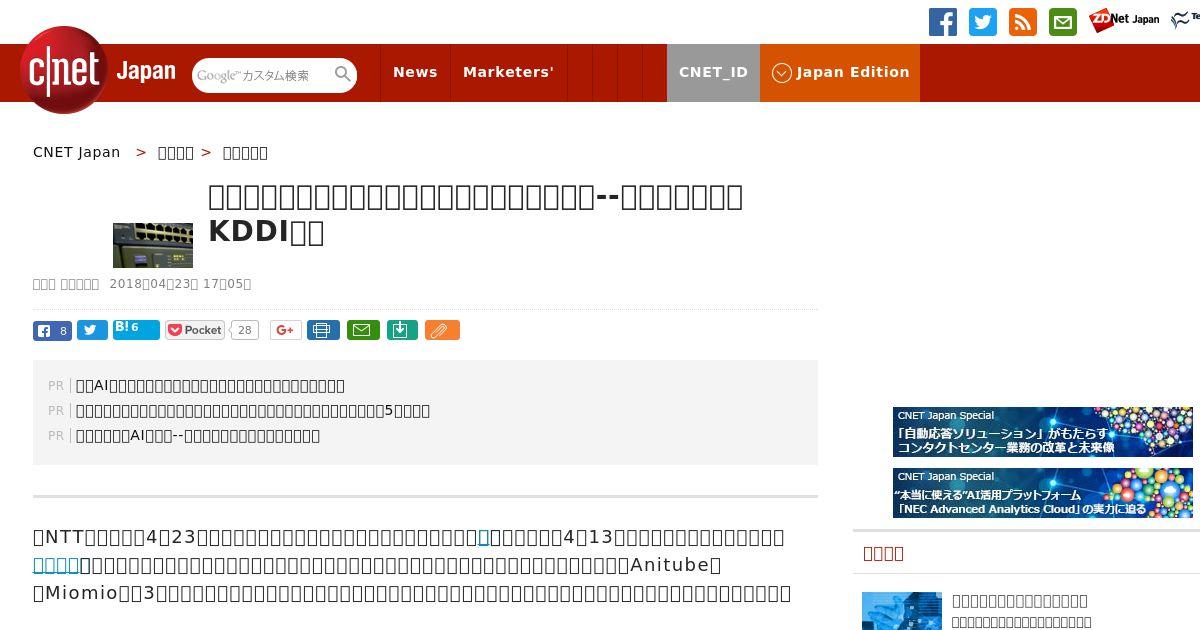Click the Pocket count bubble showing 28
Viewport: 1200px width, 630px height.
pos(245,330)
